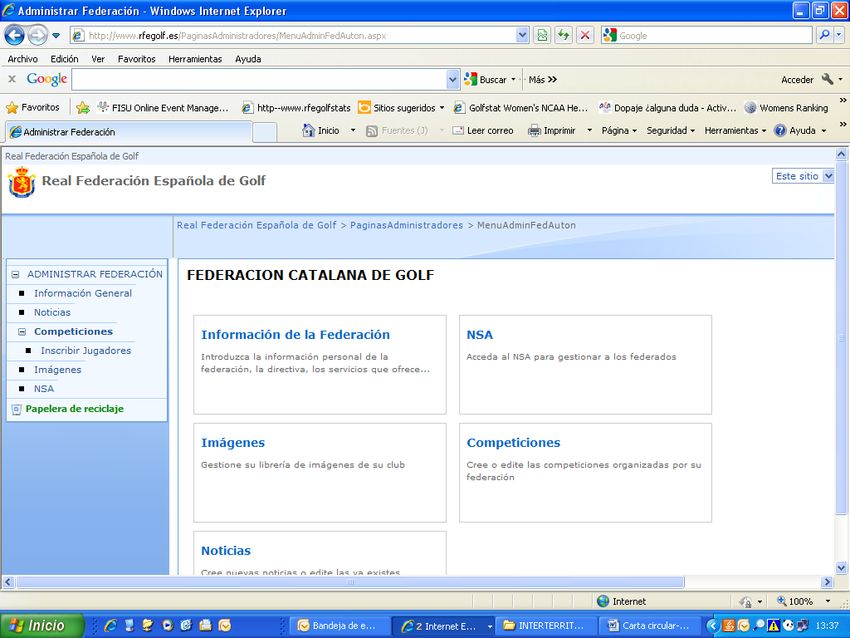Screen dimensions: 850x638
Task: Click the Papelera de reciclaje bin icon
Action: click(16, 409)
